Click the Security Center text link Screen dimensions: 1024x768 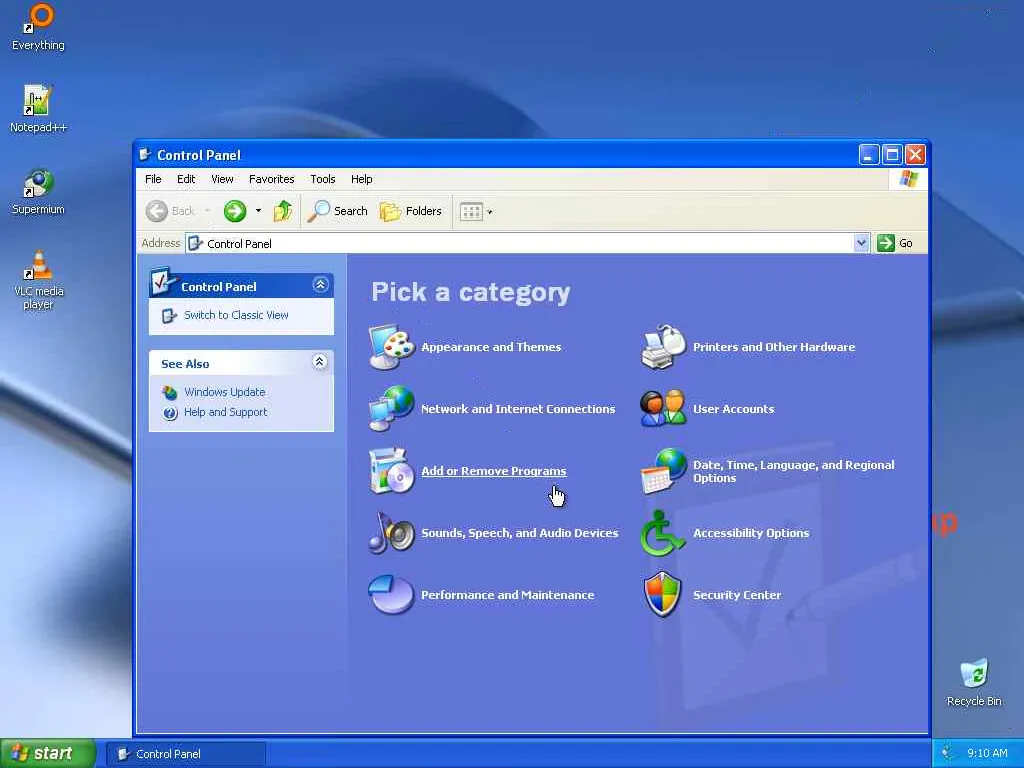click(x=737, y=595)
